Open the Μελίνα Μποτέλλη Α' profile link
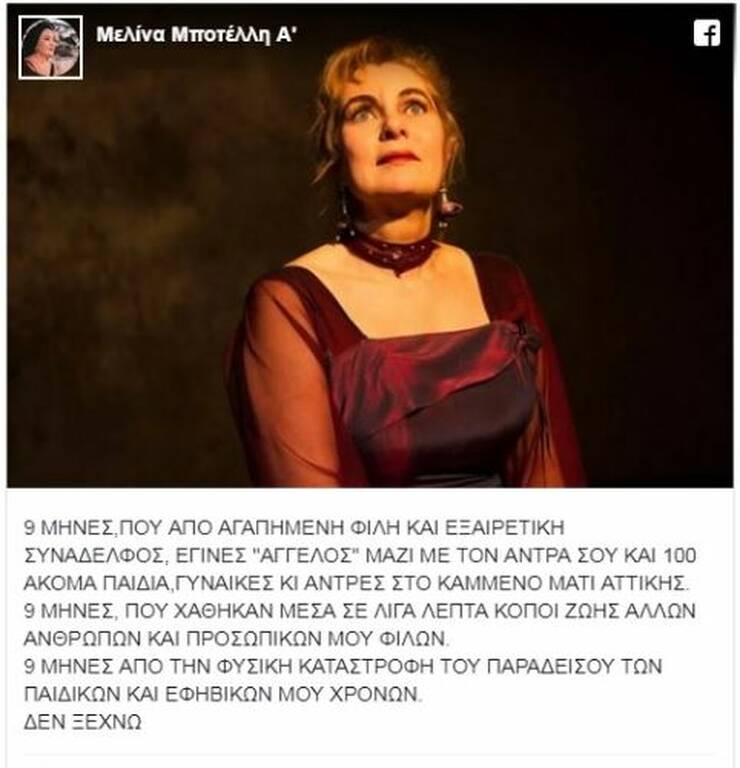 (x=196, y=35)
